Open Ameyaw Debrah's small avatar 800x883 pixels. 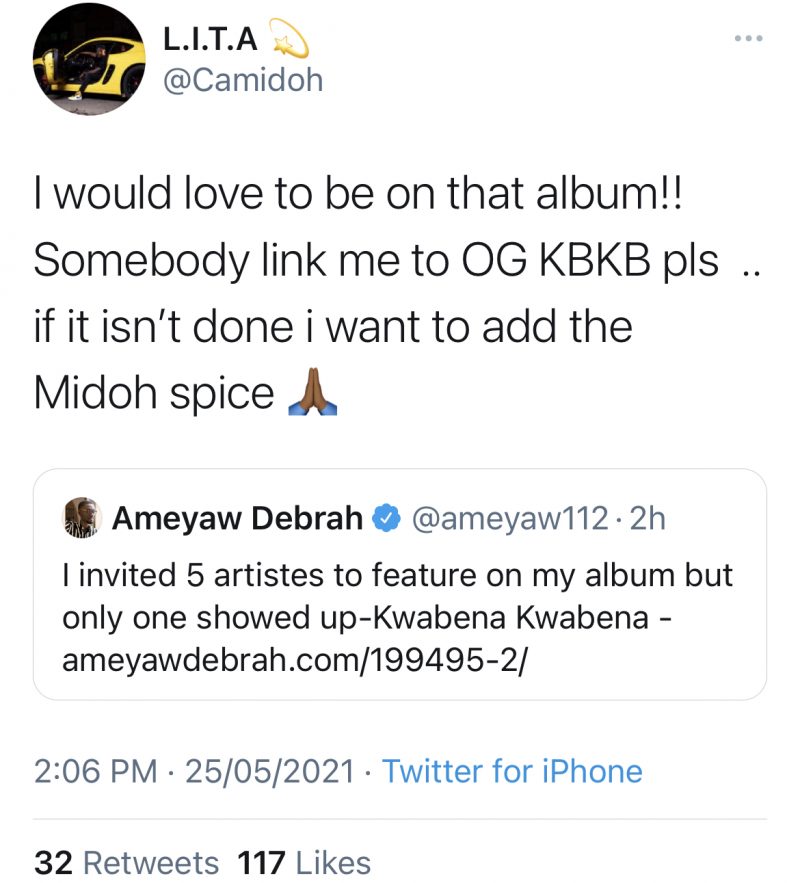click(82, 518)
